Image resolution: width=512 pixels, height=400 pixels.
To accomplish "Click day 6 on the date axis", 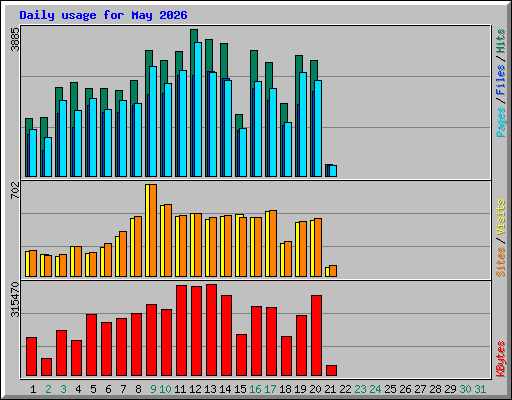I will pyautogui.click(x=108, y=389).
